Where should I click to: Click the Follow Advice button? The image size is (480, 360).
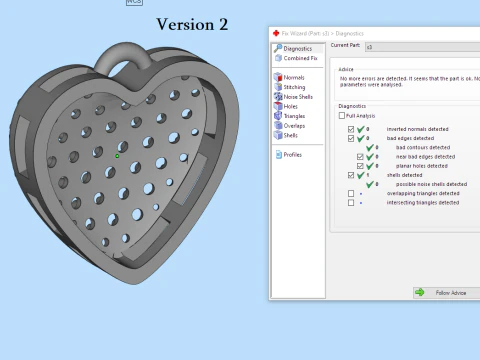(x=447, y=293)
